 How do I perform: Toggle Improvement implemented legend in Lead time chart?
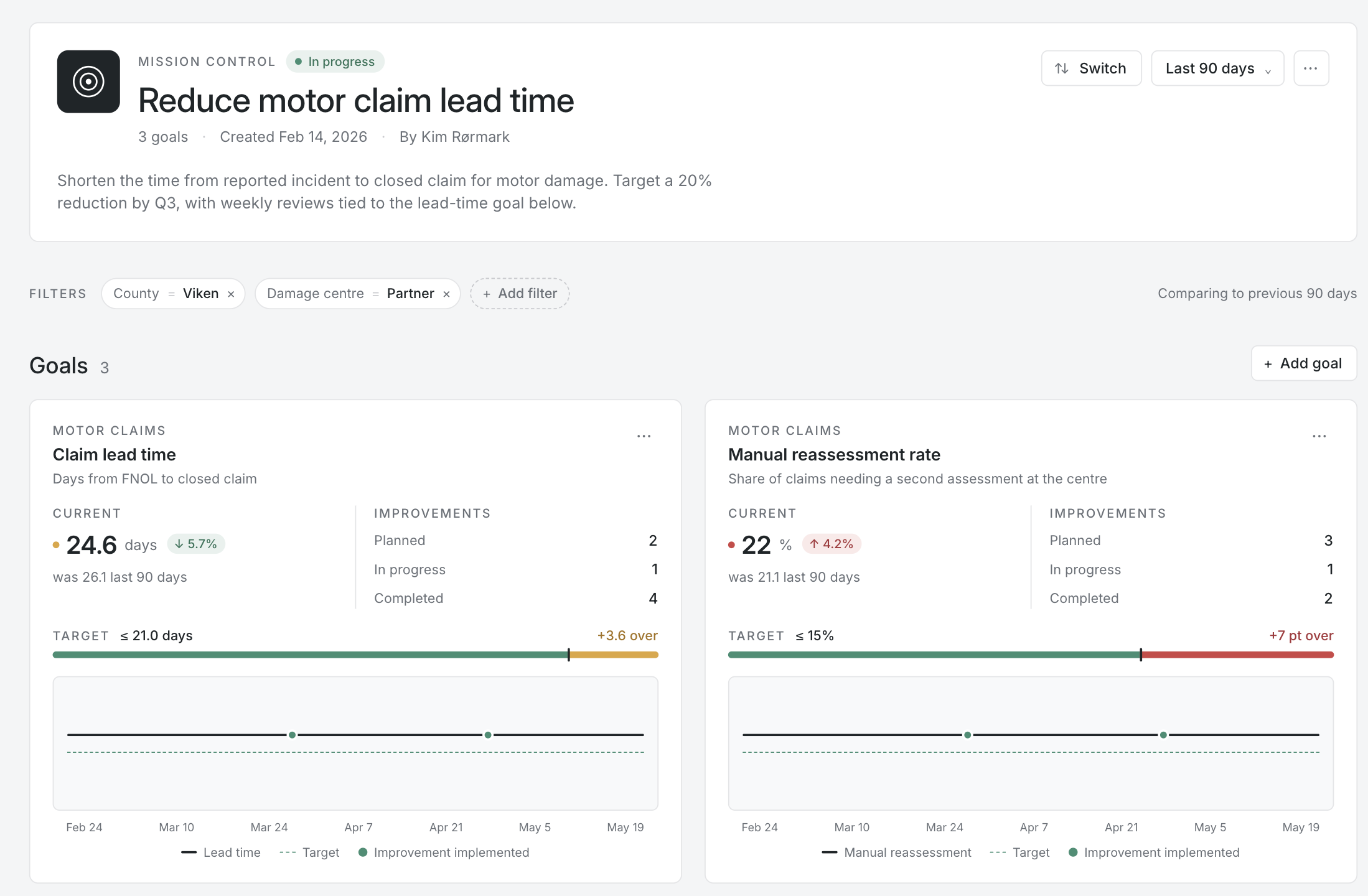[444, 852]
